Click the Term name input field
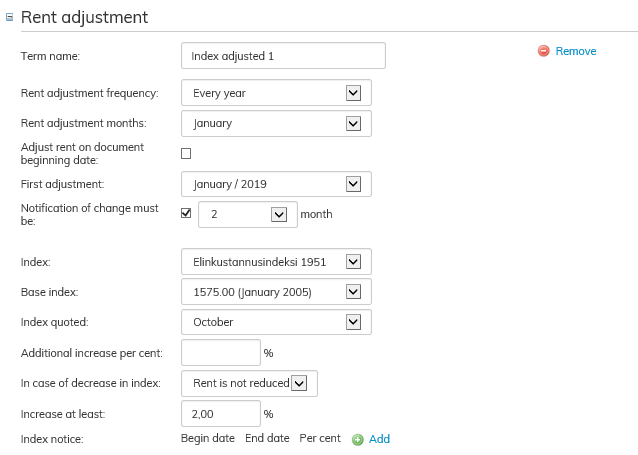 tap(283, 56)
